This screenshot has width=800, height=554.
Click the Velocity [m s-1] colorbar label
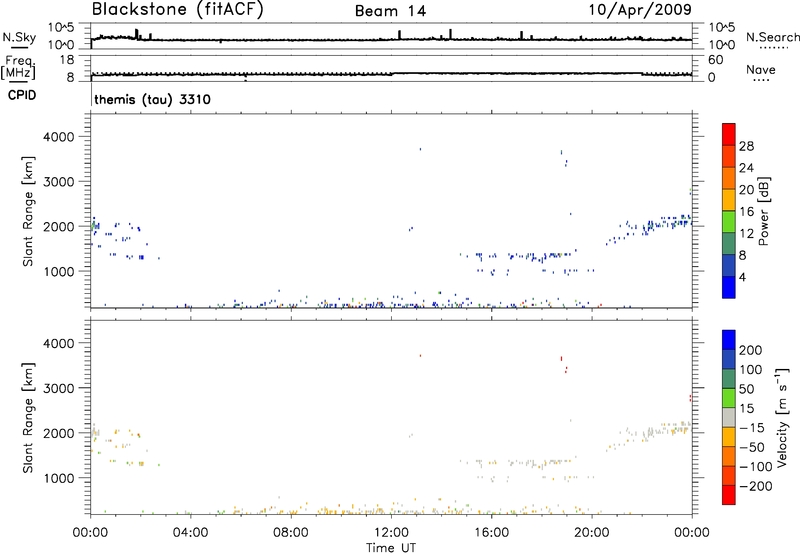[782, 417]
